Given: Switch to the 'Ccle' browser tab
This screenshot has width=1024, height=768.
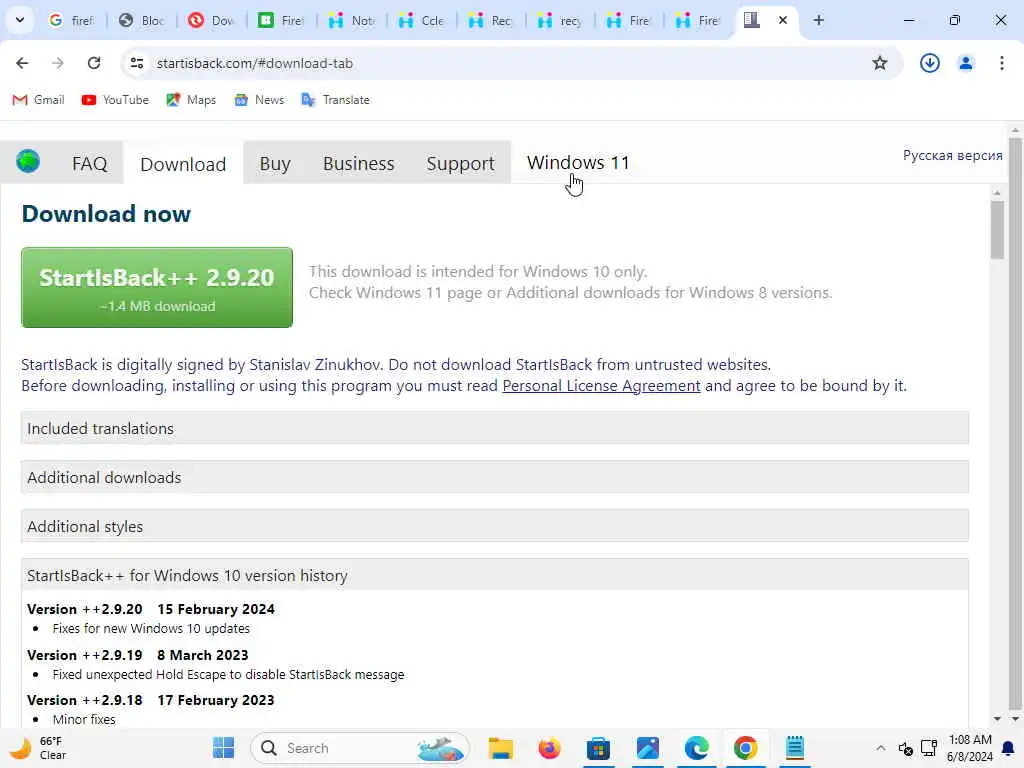Looking at the screenshot, I should [x=421, y=20].
